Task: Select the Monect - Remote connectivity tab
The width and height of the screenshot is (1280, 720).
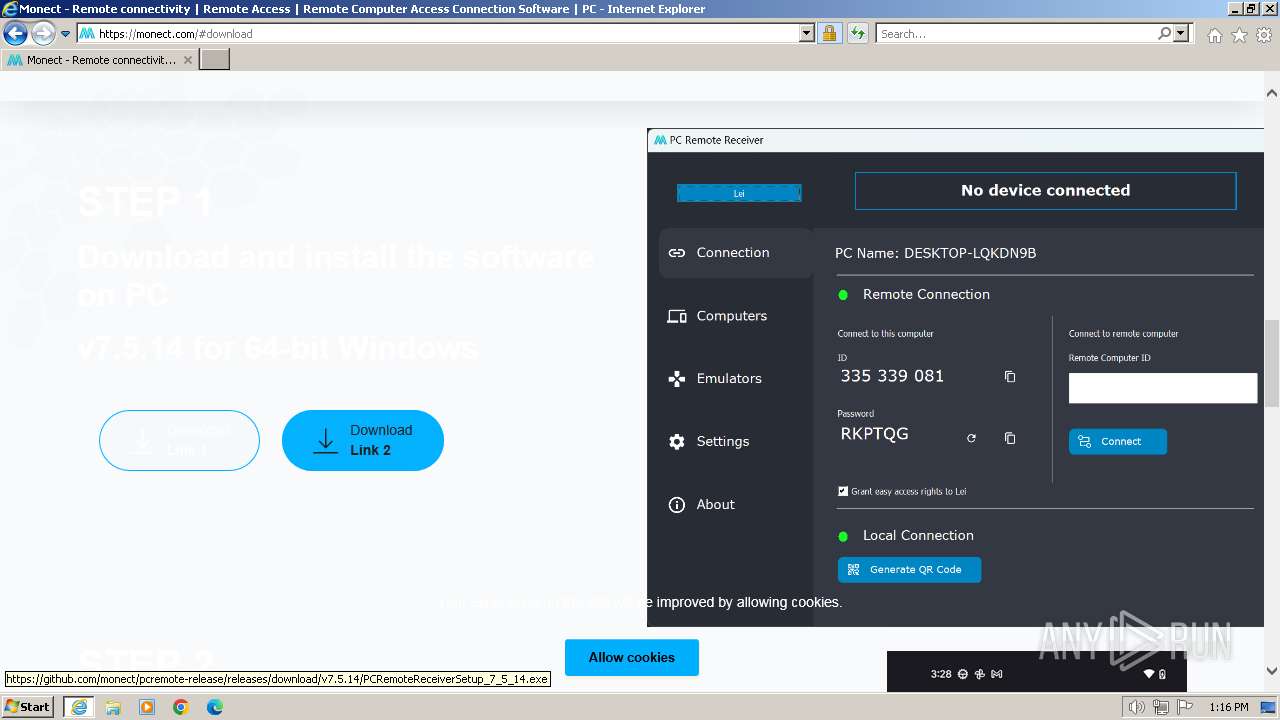Action: (99, 59)
